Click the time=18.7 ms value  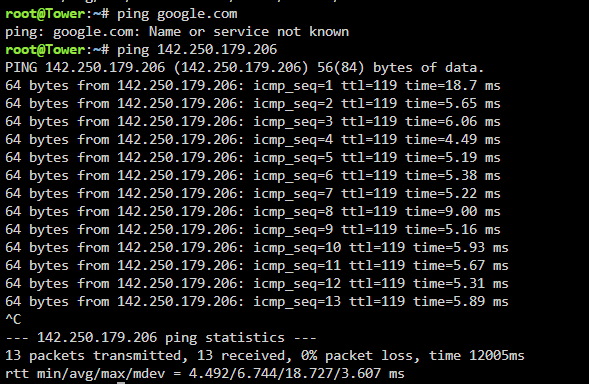(453, 86)
